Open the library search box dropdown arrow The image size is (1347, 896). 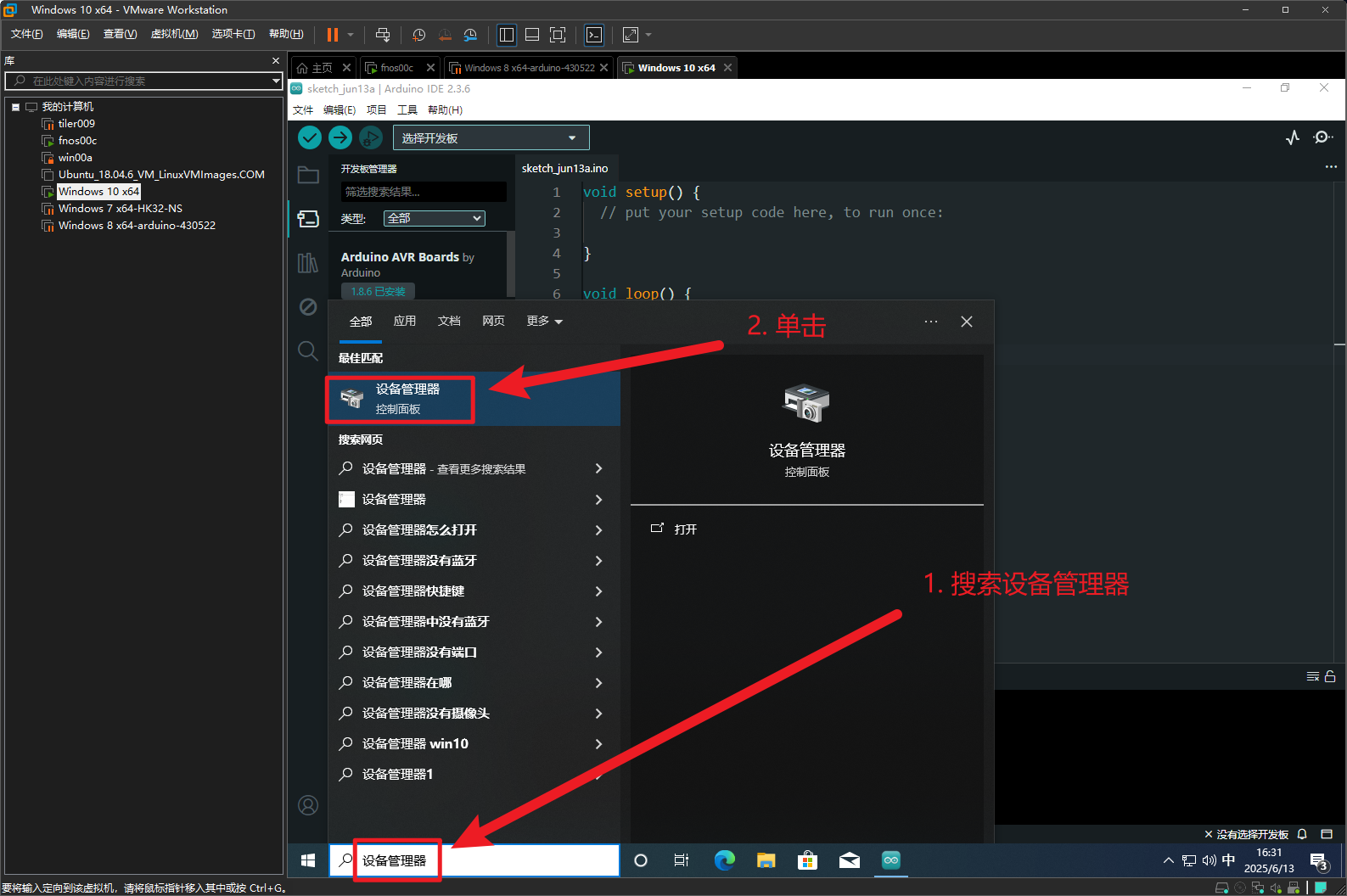(276, 81)
